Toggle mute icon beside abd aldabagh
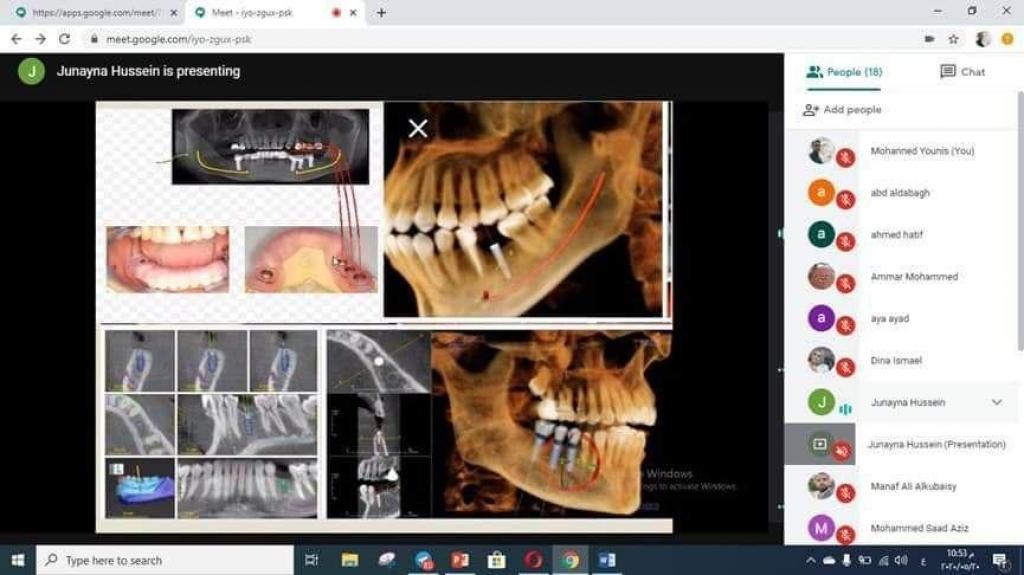Viewport: 1024px width, 575px height. (x=845, y=200)
